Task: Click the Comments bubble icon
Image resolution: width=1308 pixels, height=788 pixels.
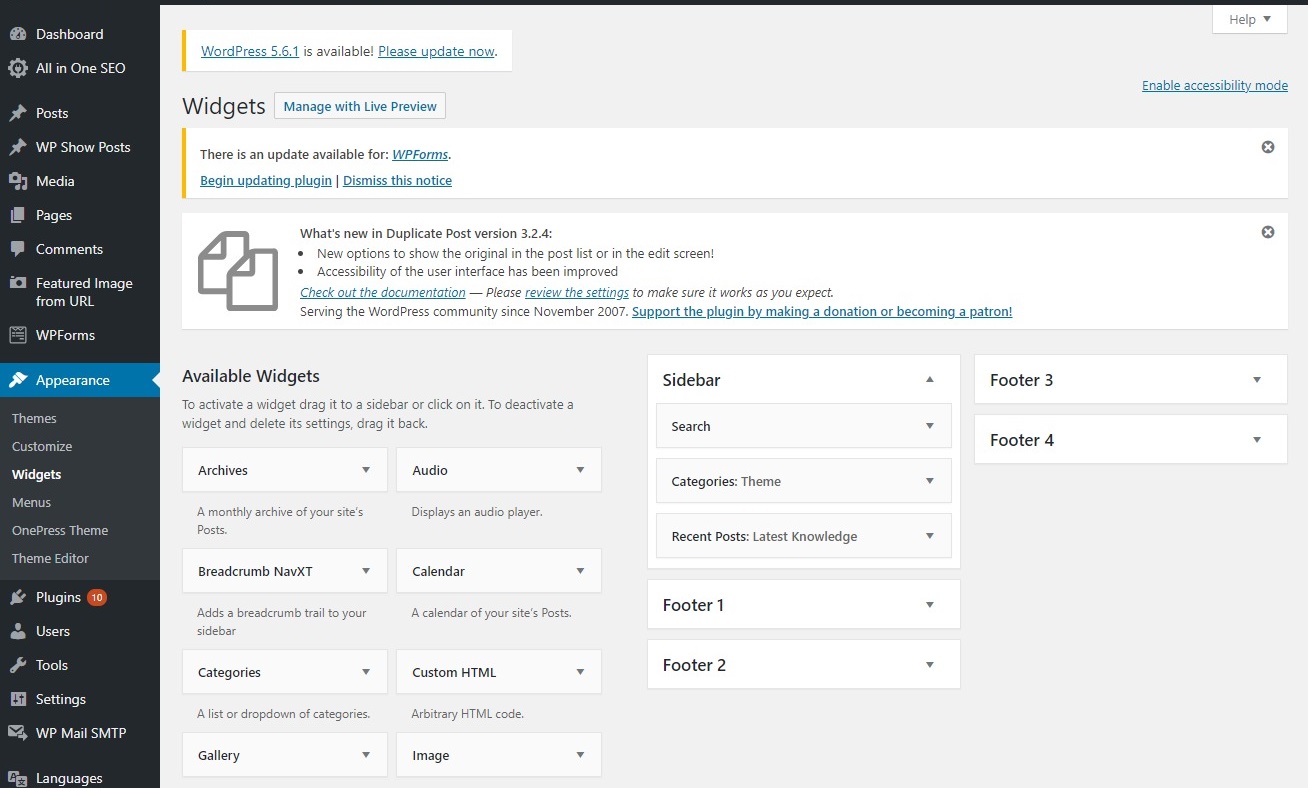Action: click(x=17, y=249)
